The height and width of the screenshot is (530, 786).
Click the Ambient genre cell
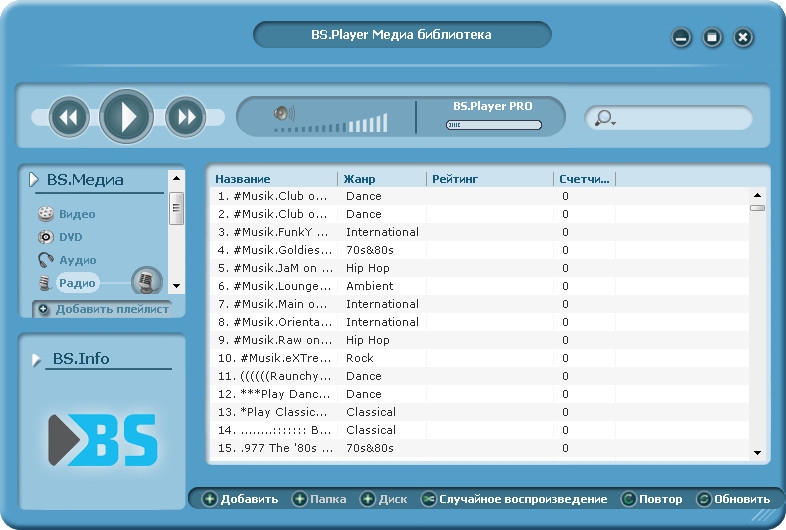[x=369, y=286]
